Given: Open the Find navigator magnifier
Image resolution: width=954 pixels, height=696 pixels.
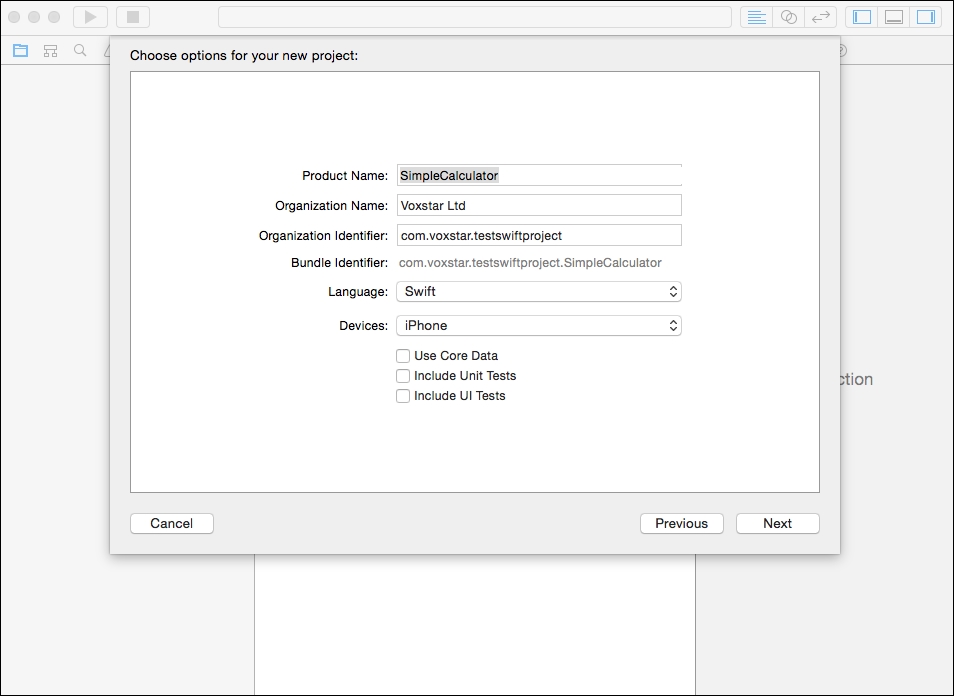Looking at the screenshot, I should pos(80,50).
